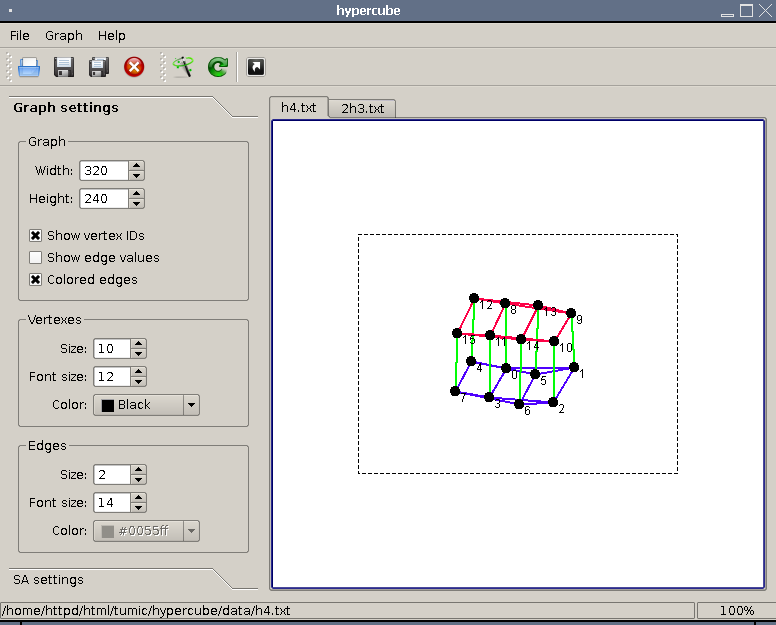Decrease edge Size spinner down arrow
This screenshot has height=625, width=776.
[139, 480]
